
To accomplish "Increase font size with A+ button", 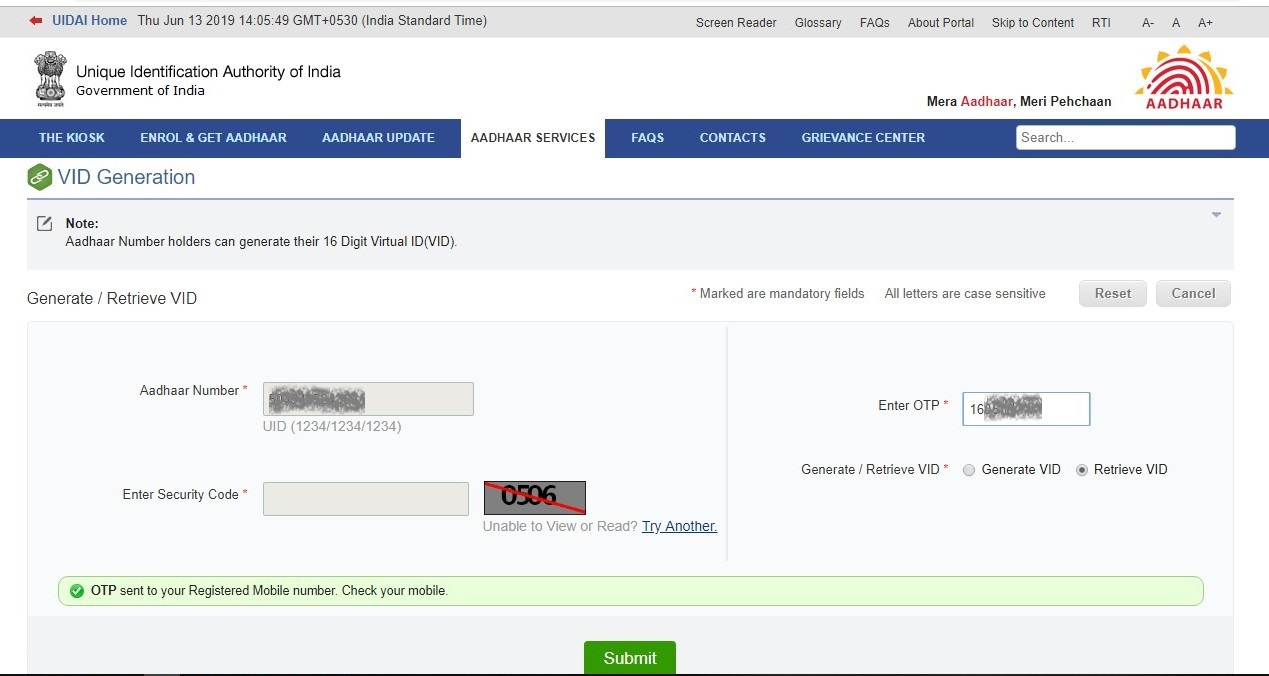I will pyautogui.click(x=1205, y=23).
